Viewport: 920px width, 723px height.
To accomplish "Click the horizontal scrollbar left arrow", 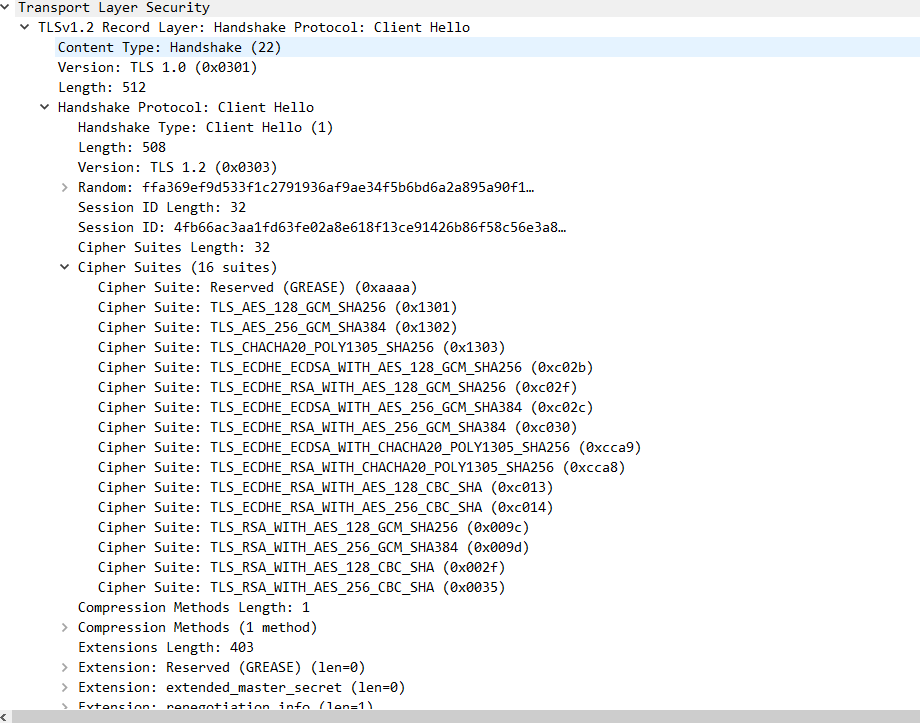I will (x=5, y=717).
